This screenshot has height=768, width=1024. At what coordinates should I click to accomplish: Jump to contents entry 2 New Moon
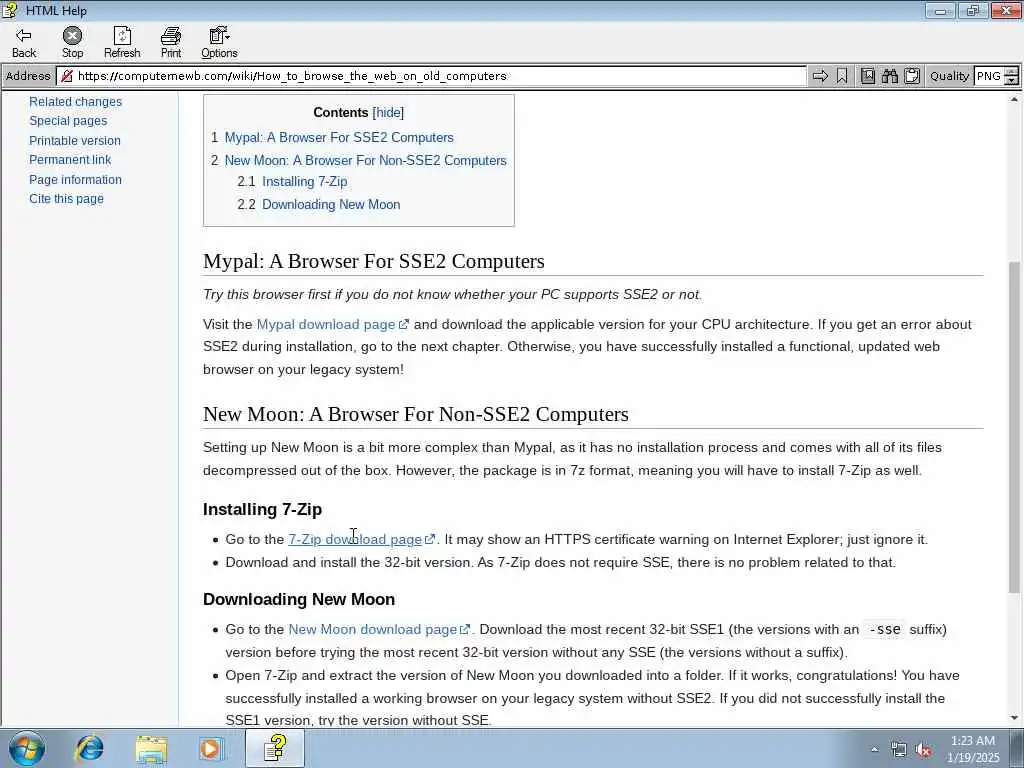point(366,160)
